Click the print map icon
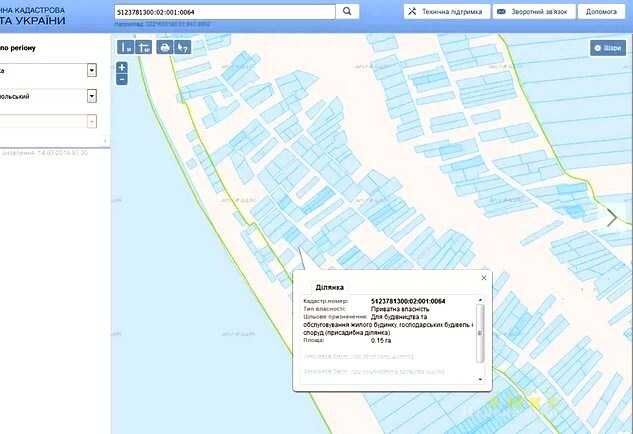 165,48
